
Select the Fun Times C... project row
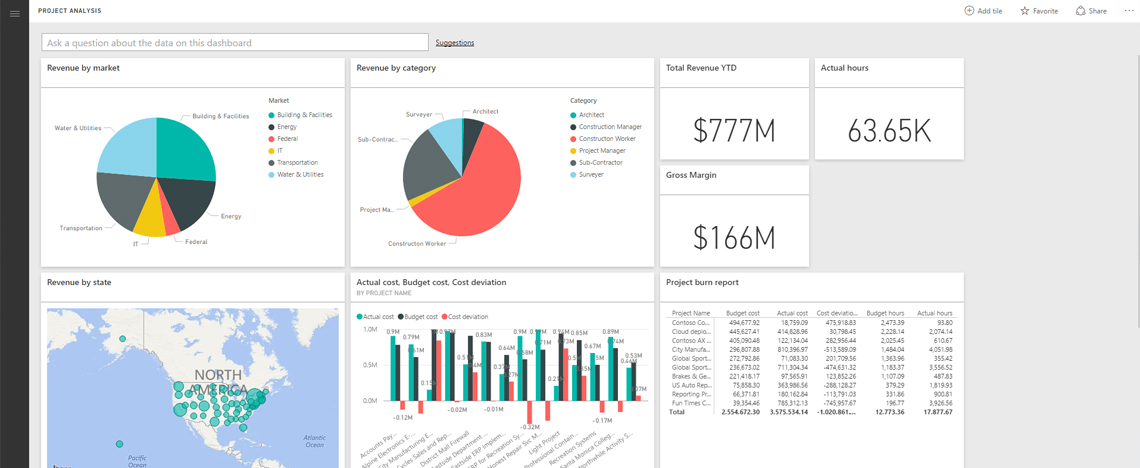point(812,403)
